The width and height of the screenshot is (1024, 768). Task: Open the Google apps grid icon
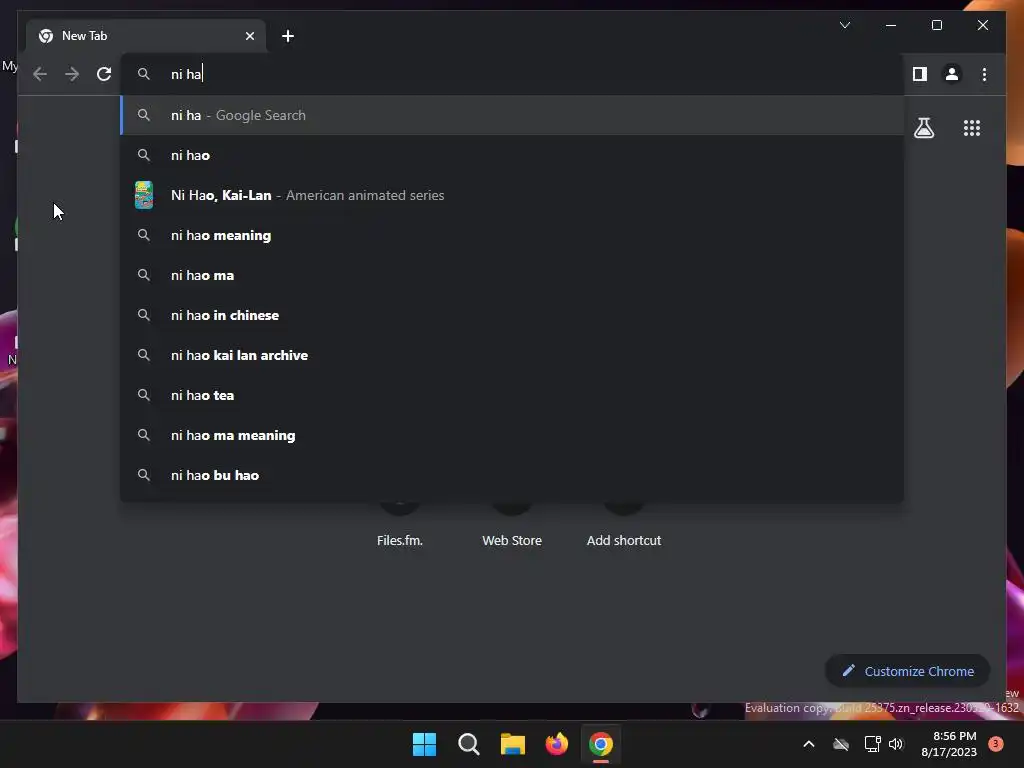972,128
